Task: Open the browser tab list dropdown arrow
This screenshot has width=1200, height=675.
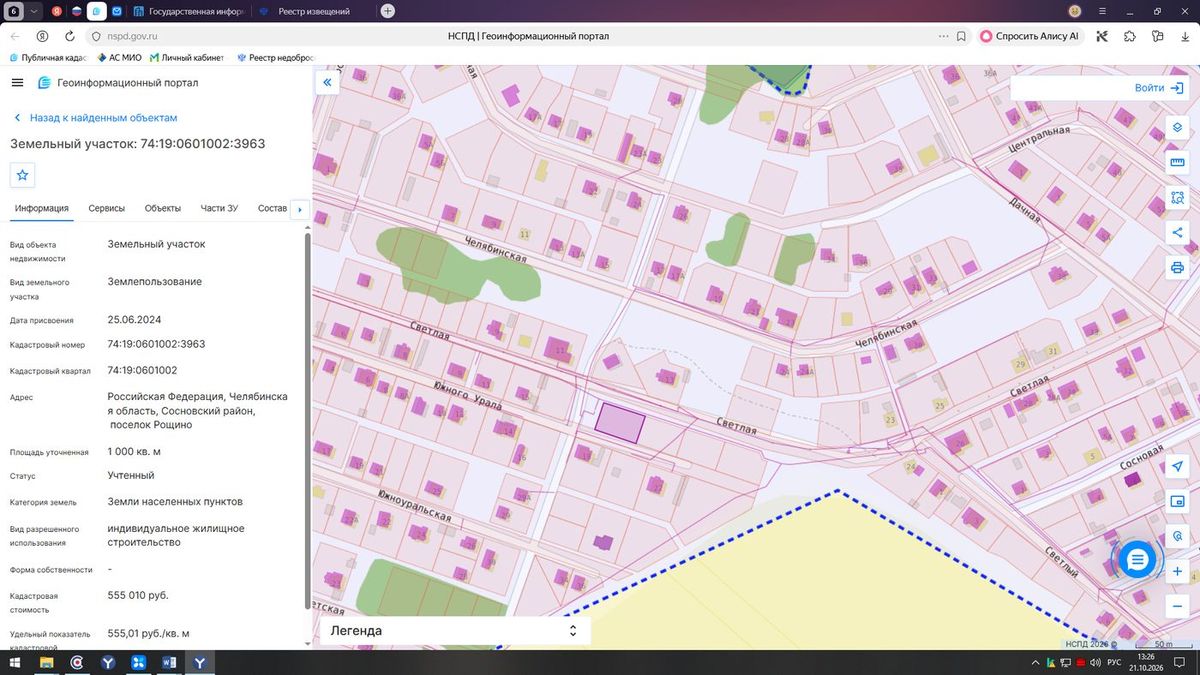Action: (35, 11)
